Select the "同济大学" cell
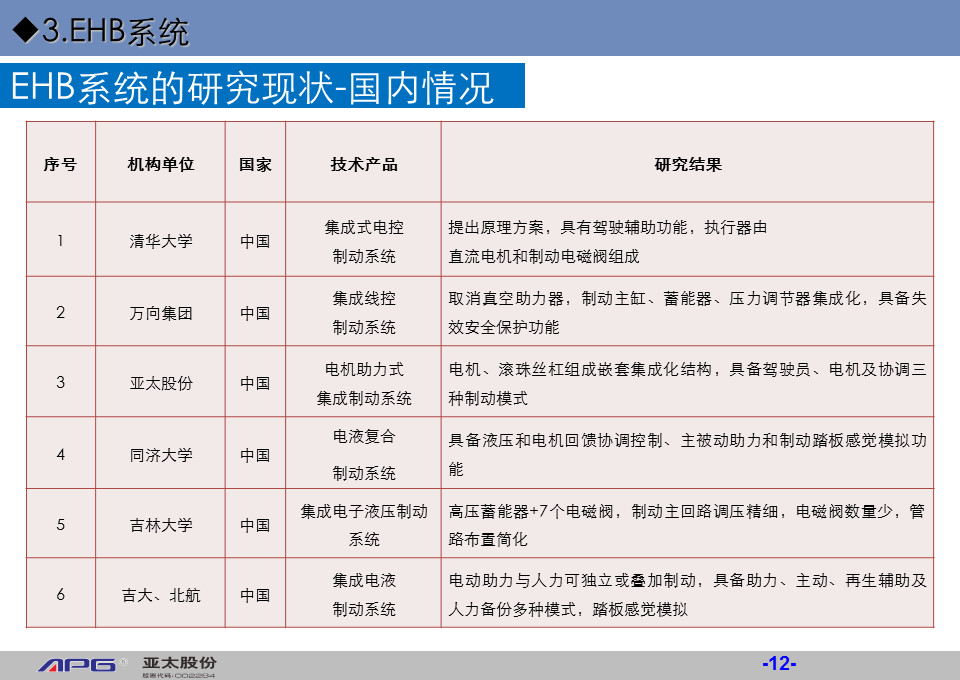The width and height of the screenshot is (960, 680). pos(160,455)
